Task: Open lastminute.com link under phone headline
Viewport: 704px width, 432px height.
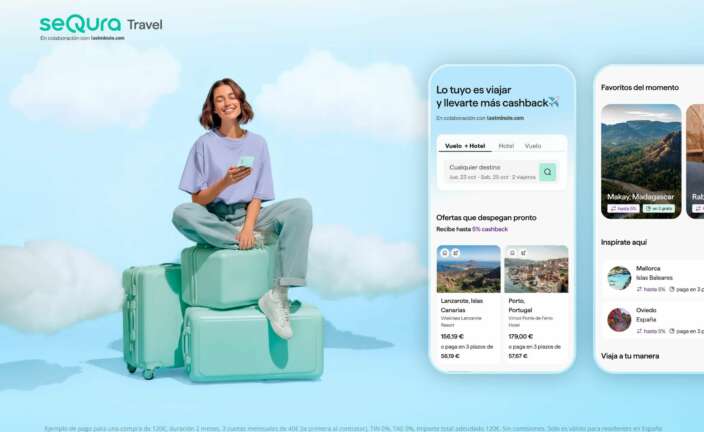Action: coord(506,118)
